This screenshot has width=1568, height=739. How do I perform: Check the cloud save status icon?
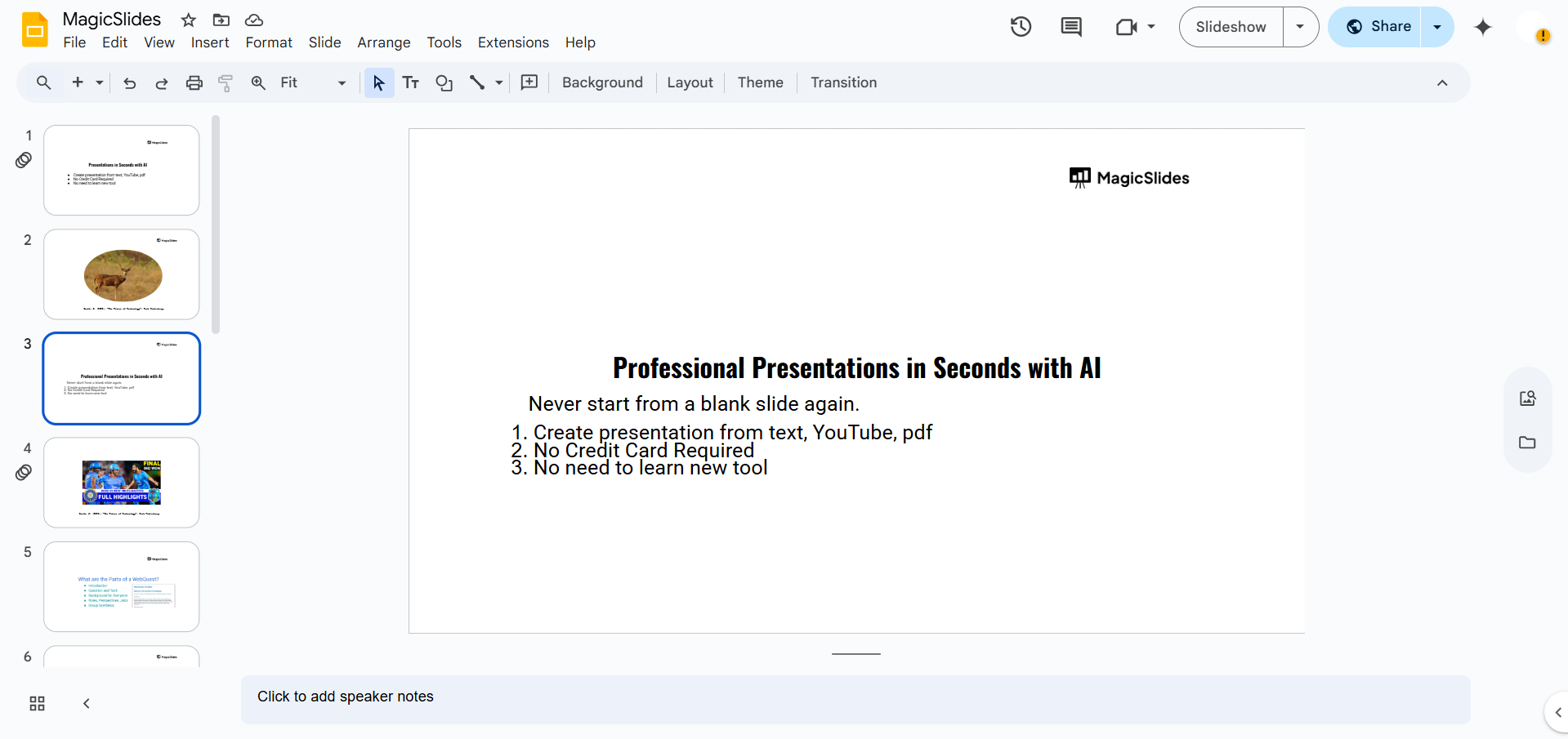point(254,20)
